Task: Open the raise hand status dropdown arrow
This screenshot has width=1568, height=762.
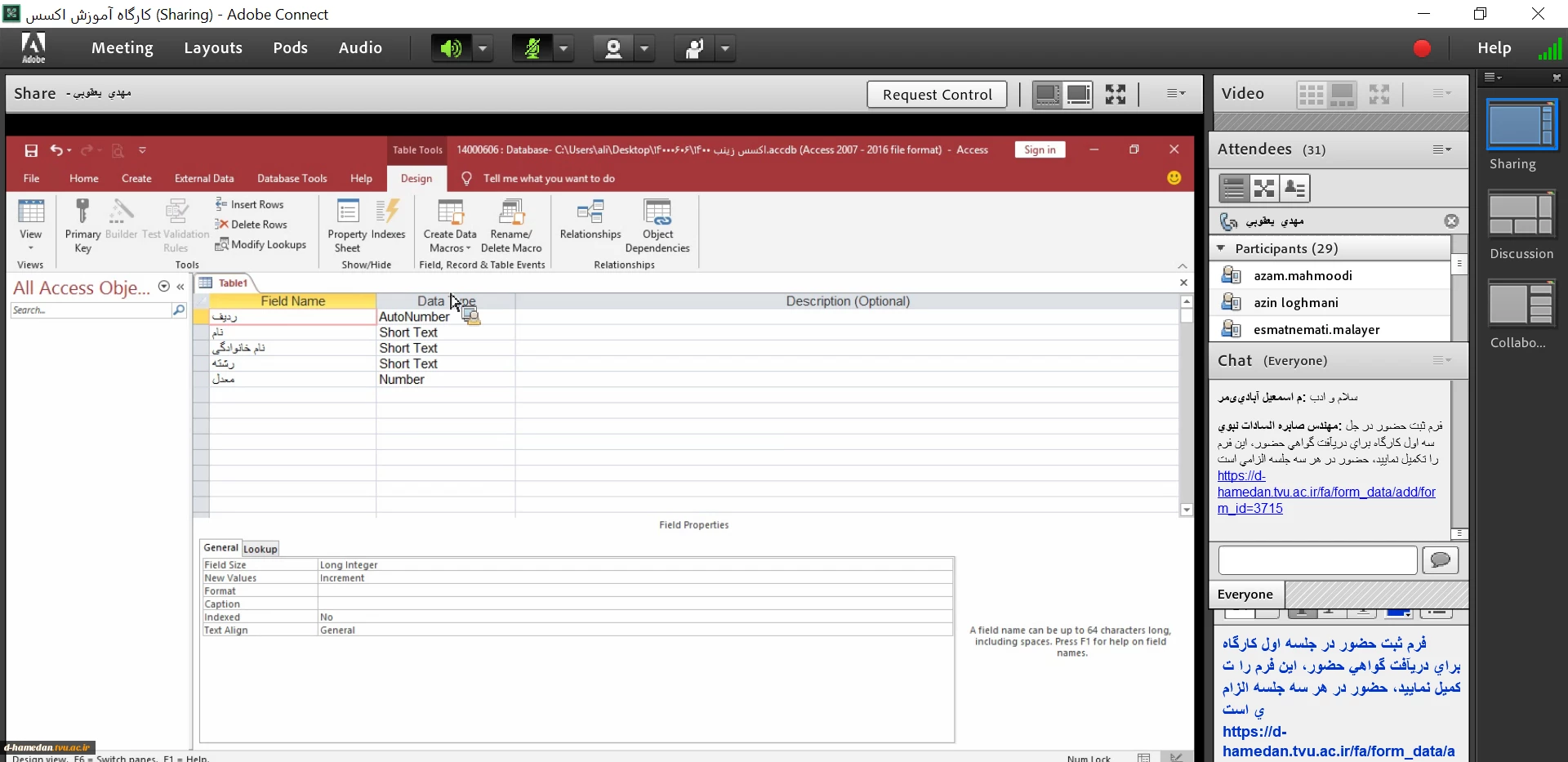Action: coord(725,48)
